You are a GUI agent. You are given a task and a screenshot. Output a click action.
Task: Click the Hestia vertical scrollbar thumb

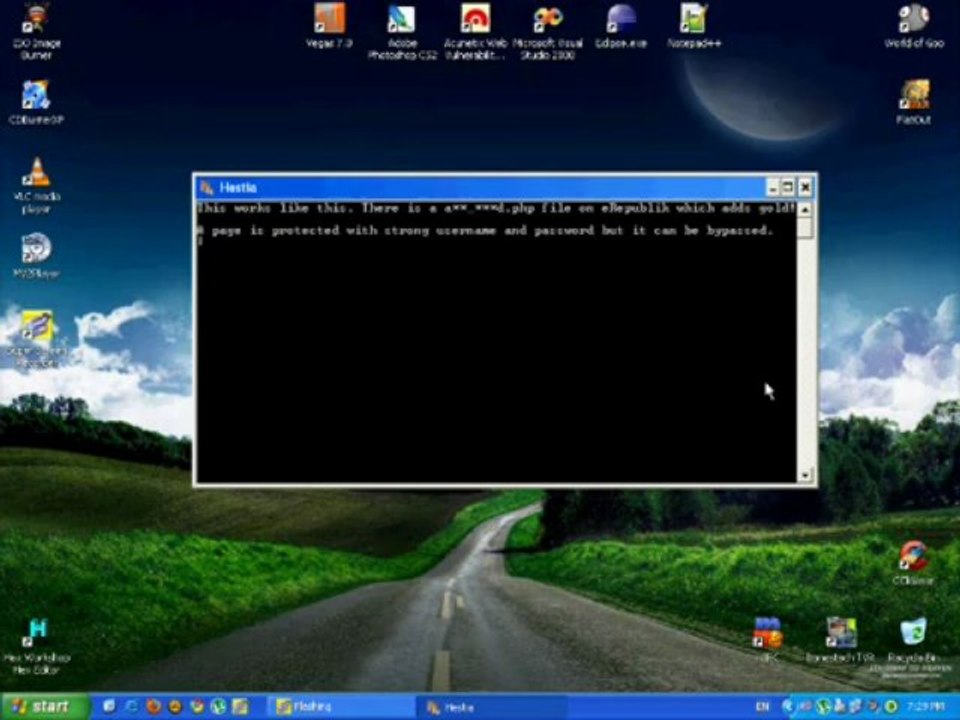coord(805,228)
